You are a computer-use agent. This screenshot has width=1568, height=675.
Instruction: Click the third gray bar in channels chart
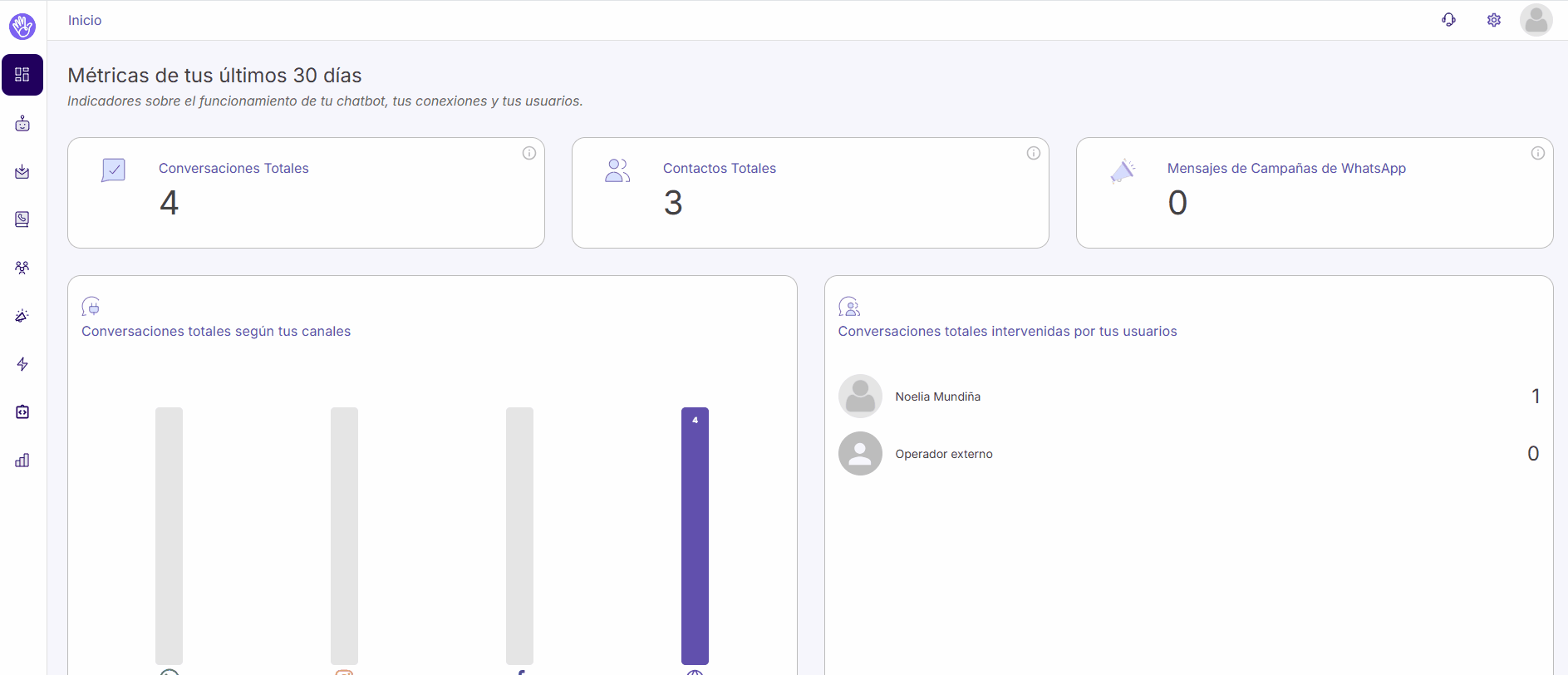[519, 535]
